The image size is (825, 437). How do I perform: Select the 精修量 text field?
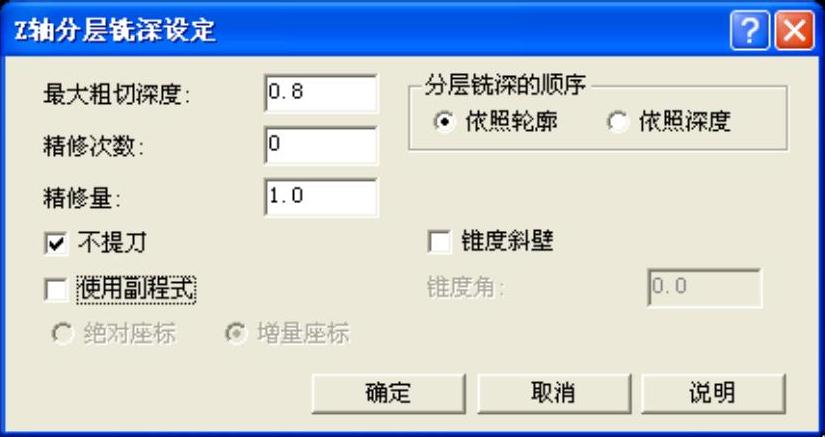click(x=320, y=198)
